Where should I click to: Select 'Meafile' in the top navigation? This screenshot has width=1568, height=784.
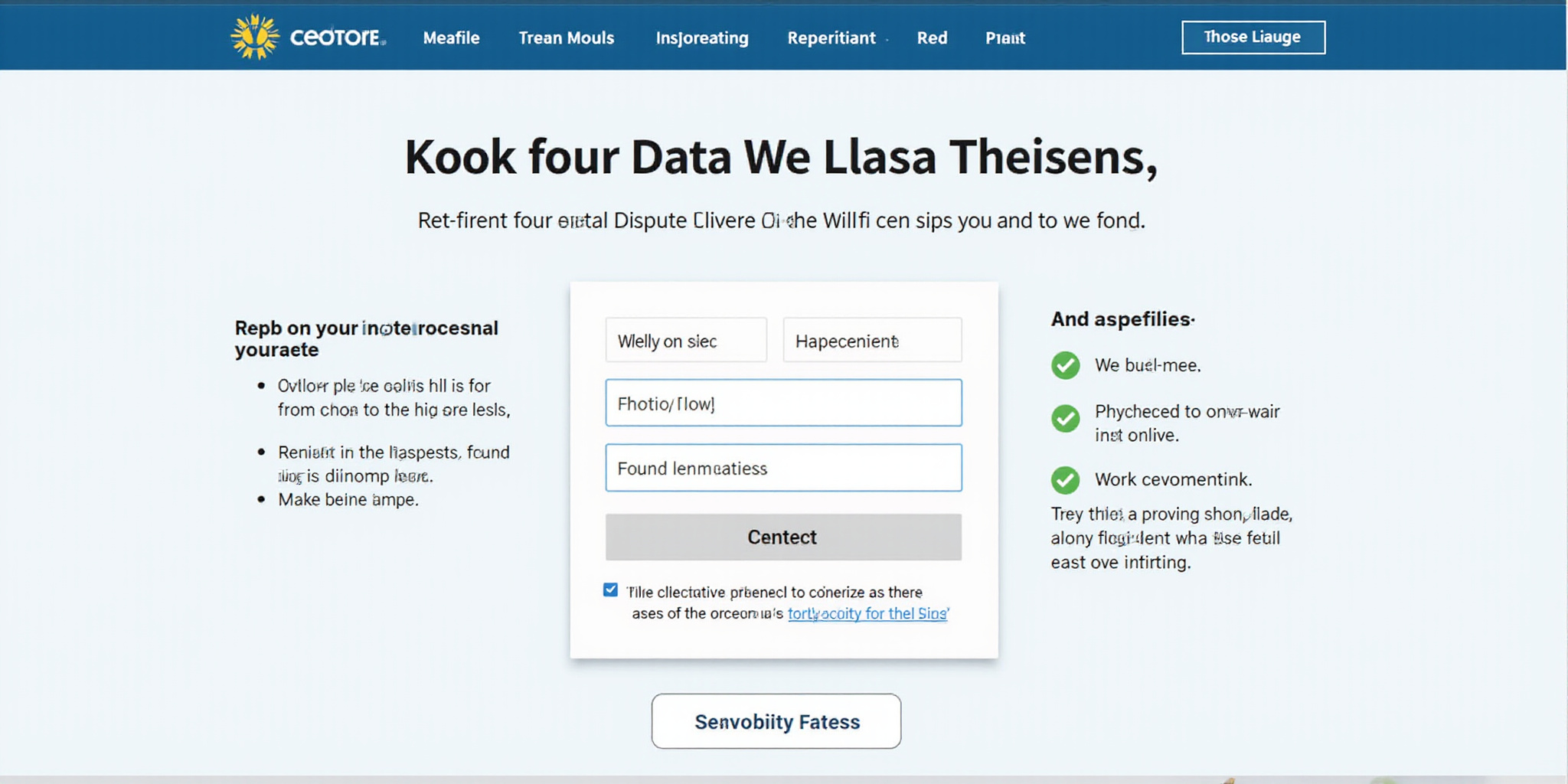(452, 38)
